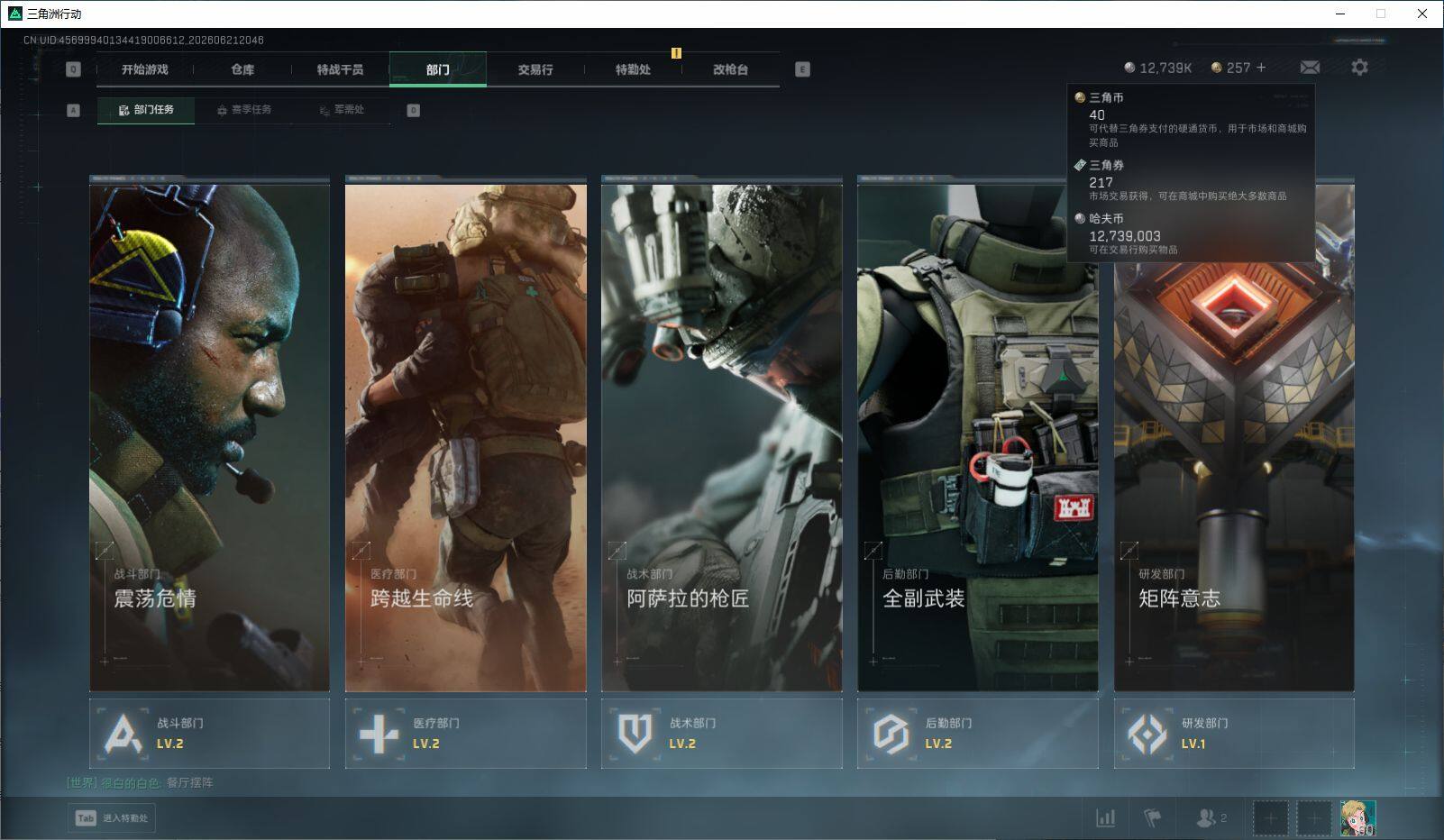Open the 特战干员 tab
The image size is (1444, 840).
340,69
